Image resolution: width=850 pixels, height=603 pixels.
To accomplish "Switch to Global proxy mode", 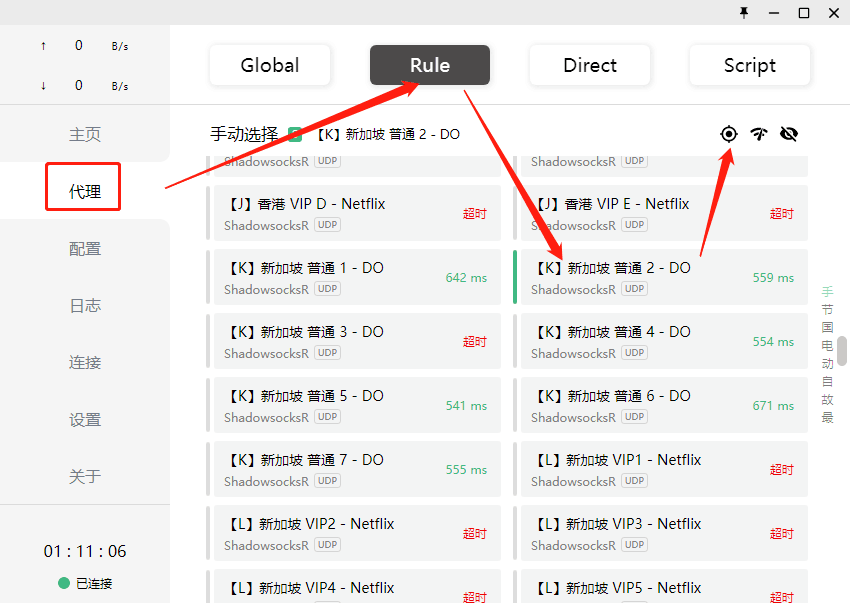I will click(270, 65).
